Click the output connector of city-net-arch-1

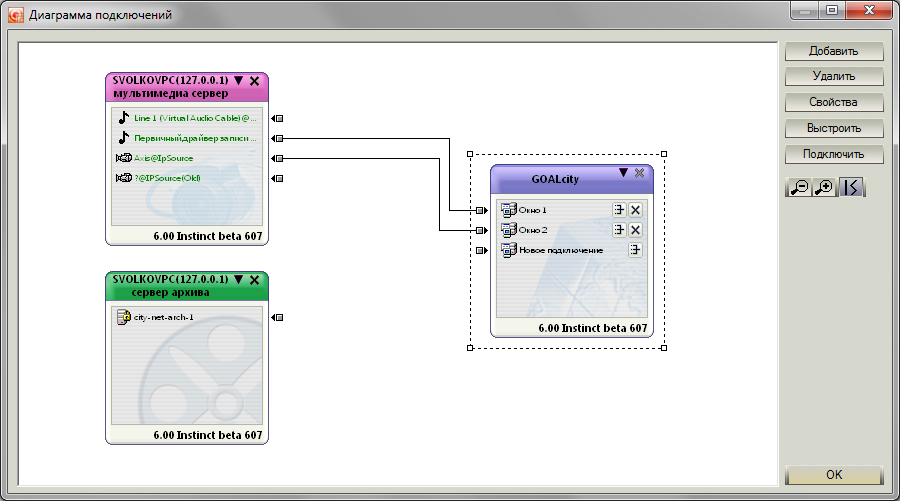pyautogui.click(x=278, y=317)
